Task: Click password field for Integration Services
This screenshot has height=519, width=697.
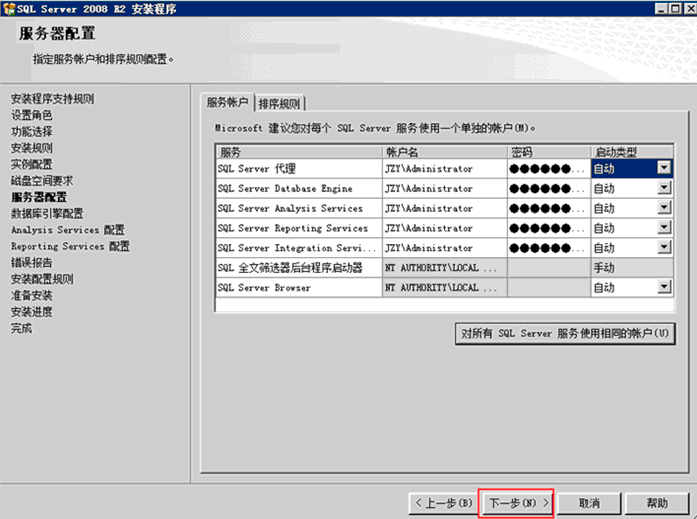Action: [549, 248]
